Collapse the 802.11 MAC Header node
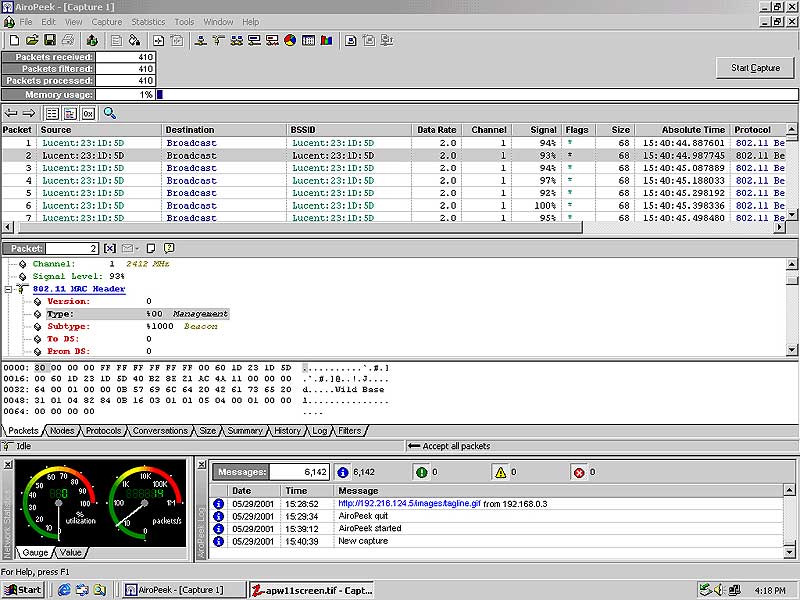This screenshot has height=600, width=800. pyautogui.click(x=8, y=289)
